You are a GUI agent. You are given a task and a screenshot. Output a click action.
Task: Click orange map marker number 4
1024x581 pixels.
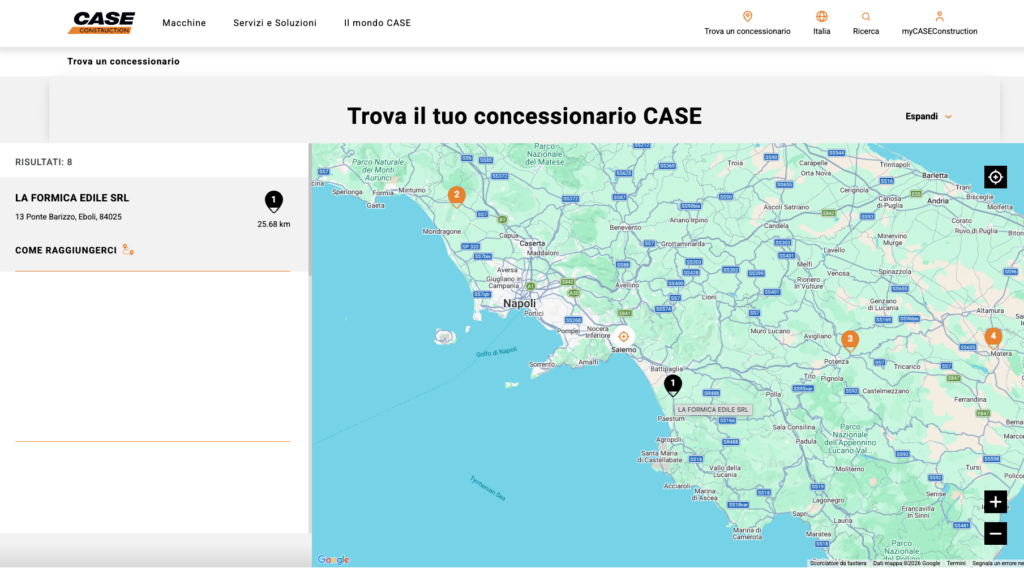(x=993, y=338)
